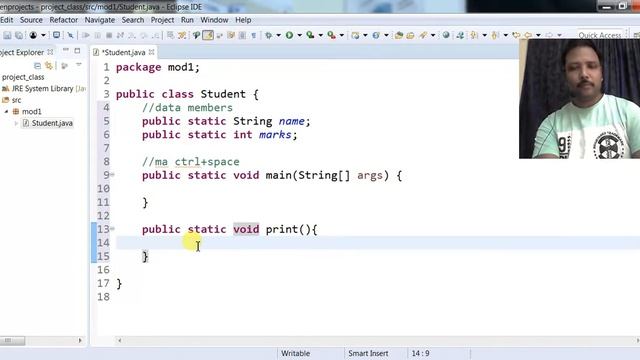Image resolution: width=640 pixels, height=360 pixels.
Task: Collapse the main method fold marker
Action: pos(112,175)
